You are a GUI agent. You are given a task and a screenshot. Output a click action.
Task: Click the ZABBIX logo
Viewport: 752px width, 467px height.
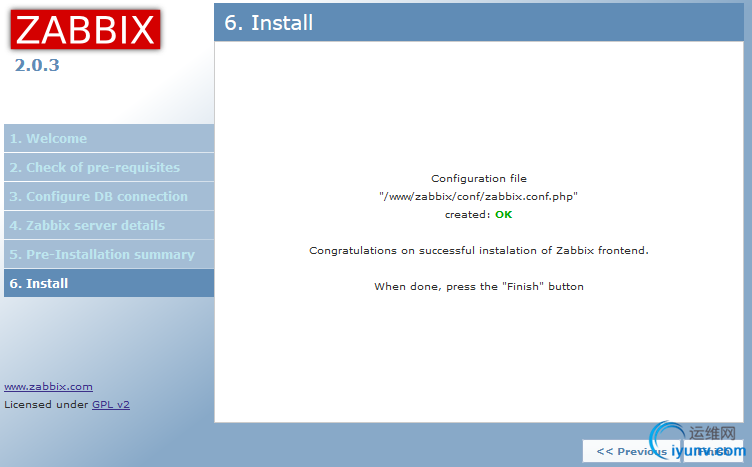click(x=85, y=29)
